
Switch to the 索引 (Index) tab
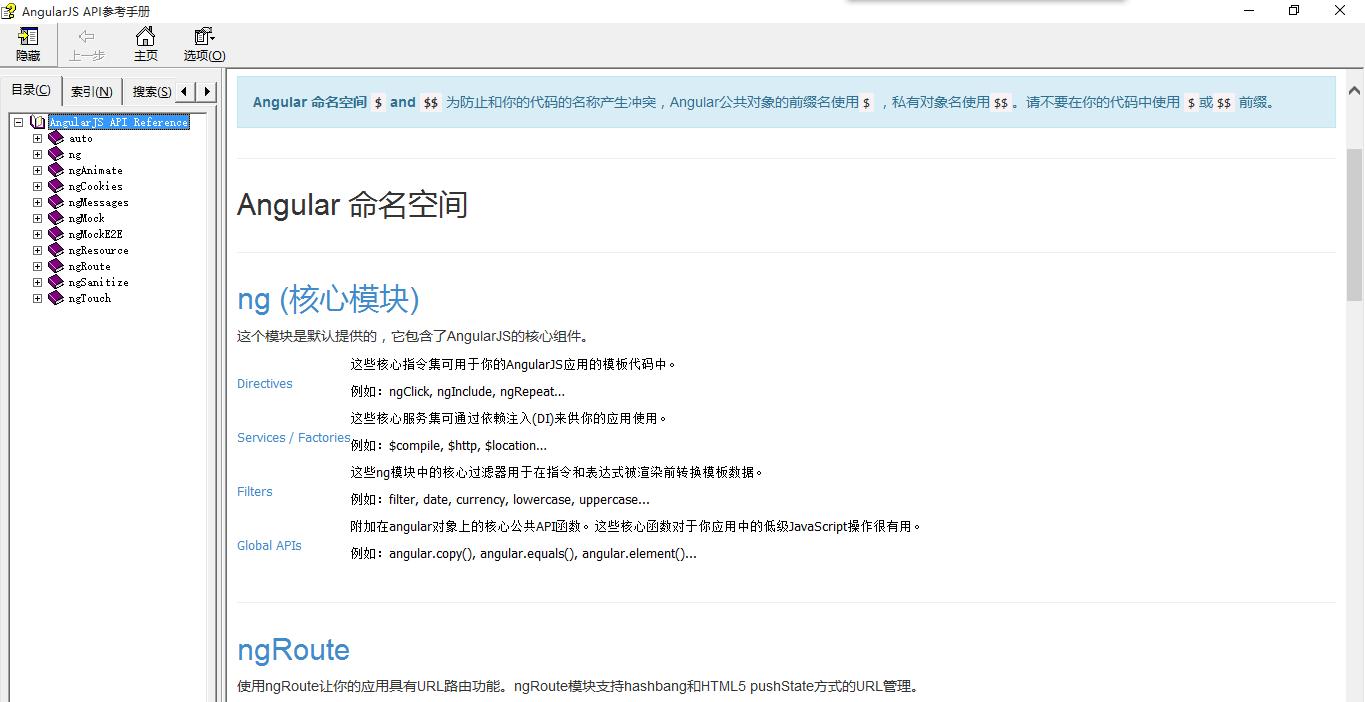91,90
